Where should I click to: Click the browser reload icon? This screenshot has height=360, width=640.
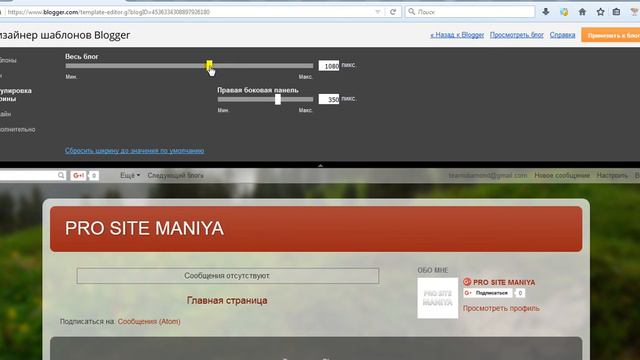coord(393,12)
